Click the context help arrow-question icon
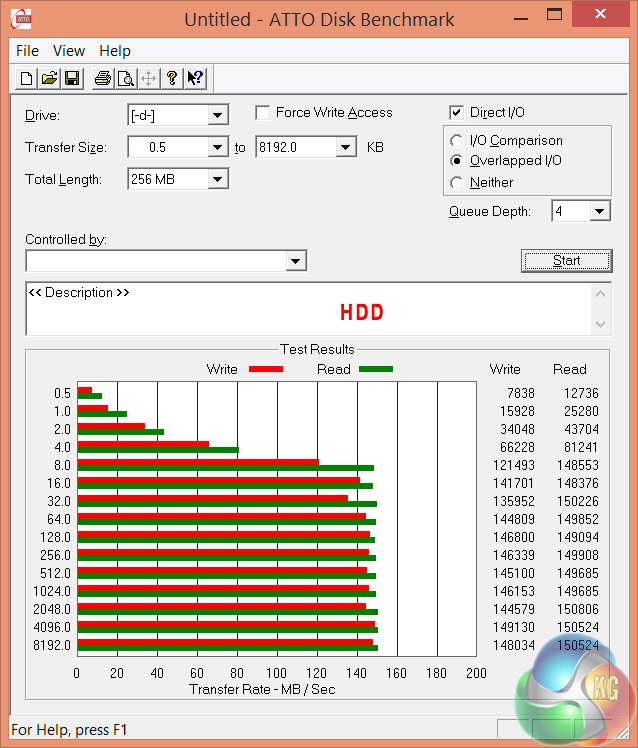 tap(195, 78)
